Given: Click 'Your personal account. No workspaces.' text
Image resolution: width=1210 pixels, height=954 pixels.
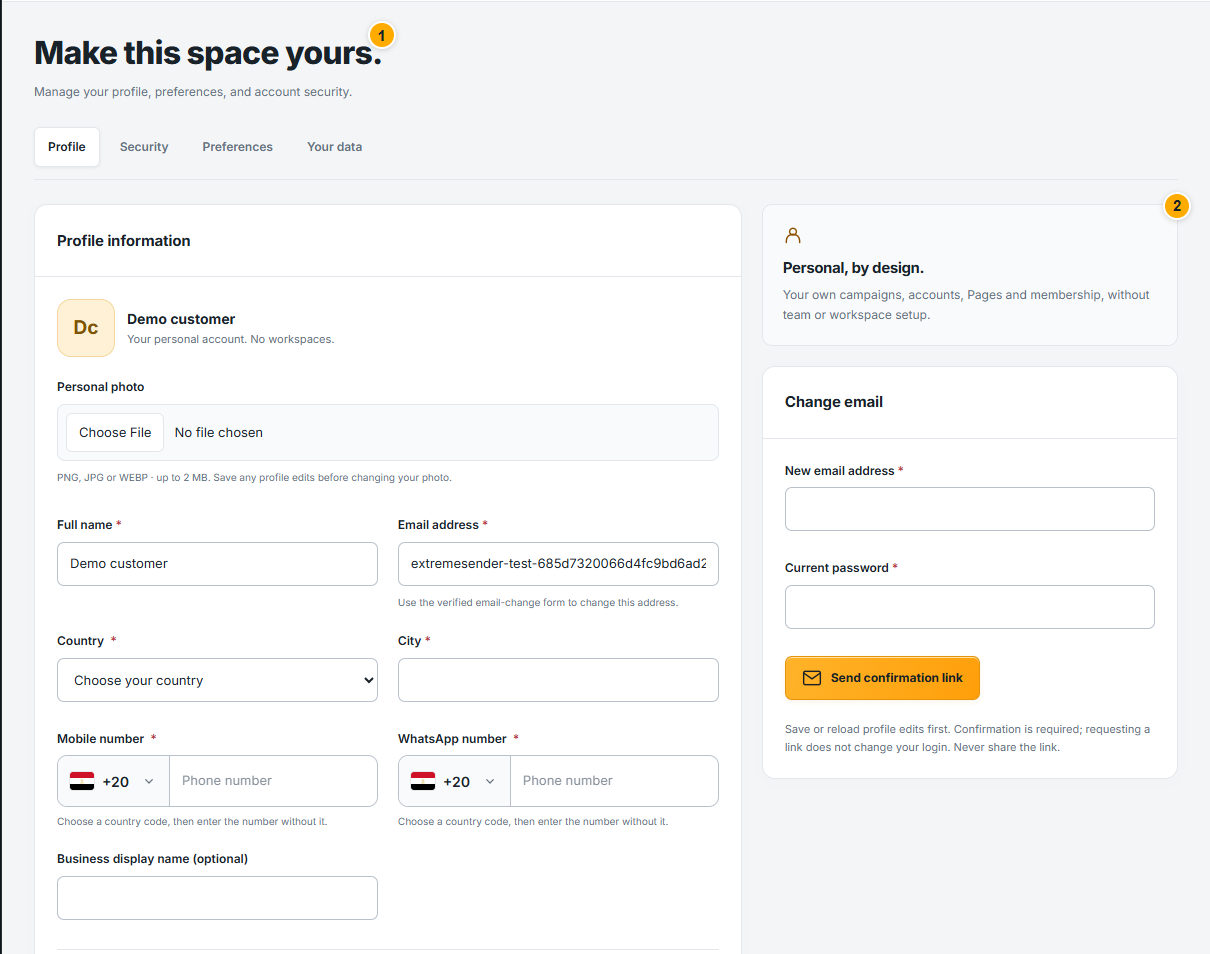Looking at the screenshot, I should 231,339.
